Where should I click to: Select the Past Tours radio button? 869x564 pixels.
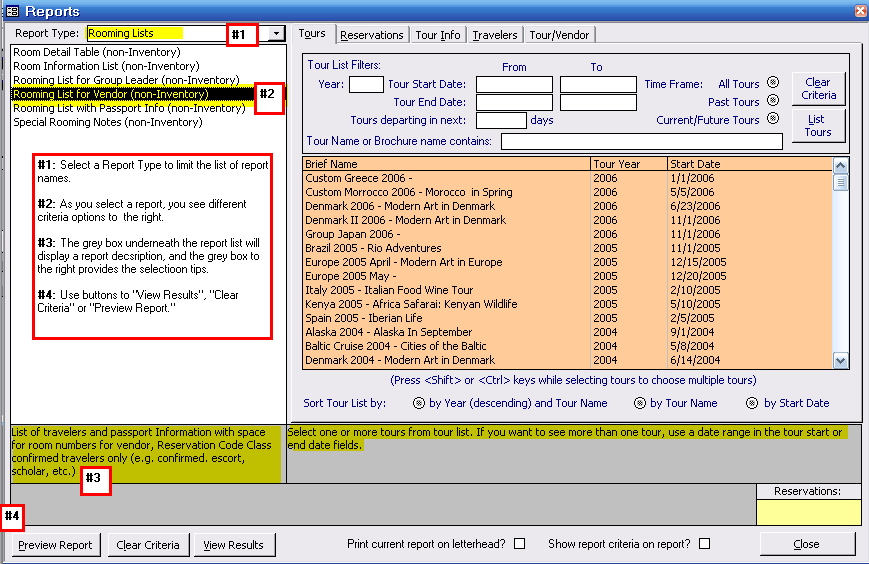pos(773,102)
